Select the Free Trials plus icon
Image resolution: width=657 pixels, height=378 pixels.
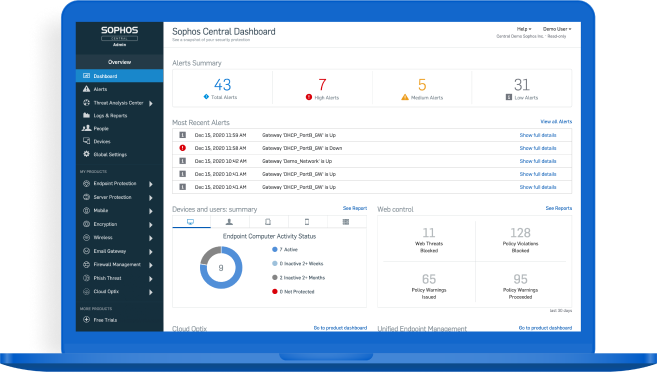(86, 319)
